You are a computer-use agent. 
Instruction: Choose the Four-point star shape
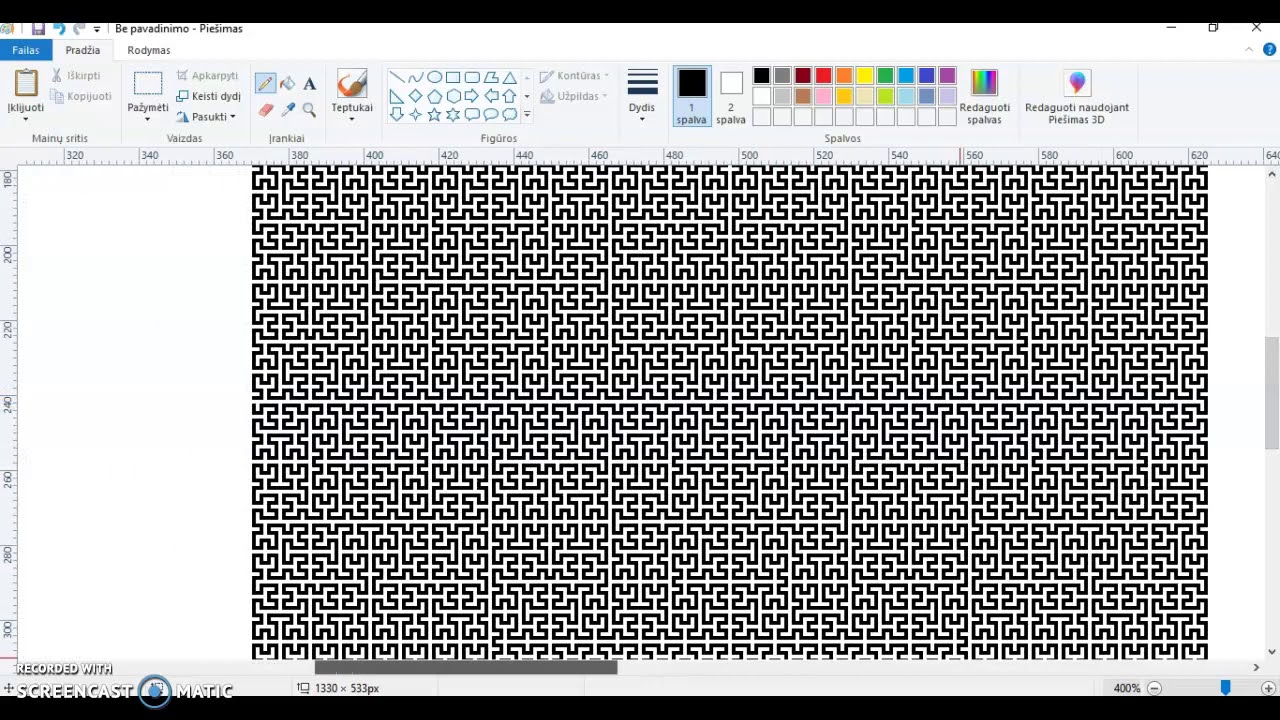(415, 114)
